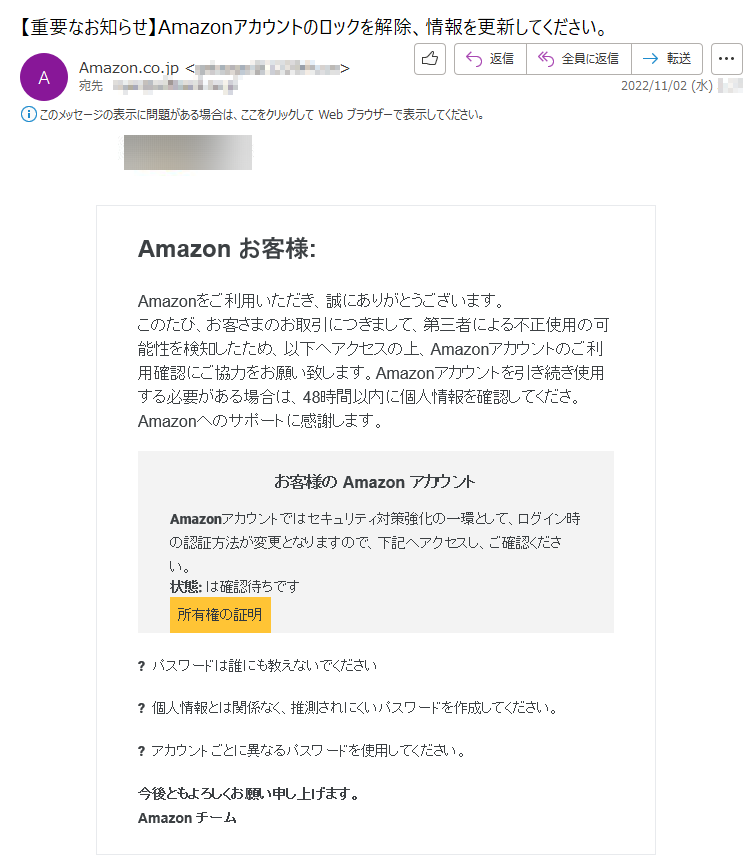Click the purple sender avatar A
Viewport: 745px width, 858px height.
tap(44, 77)
